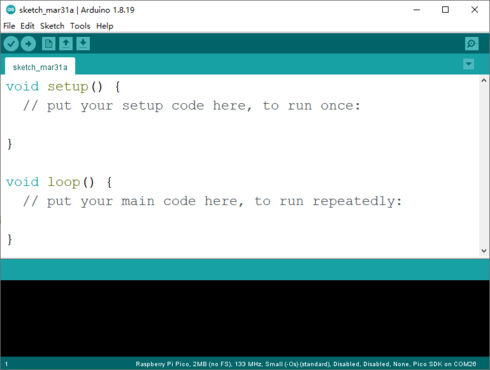Create a new sketch file icon
490x370 pixels.
(49, 44)
